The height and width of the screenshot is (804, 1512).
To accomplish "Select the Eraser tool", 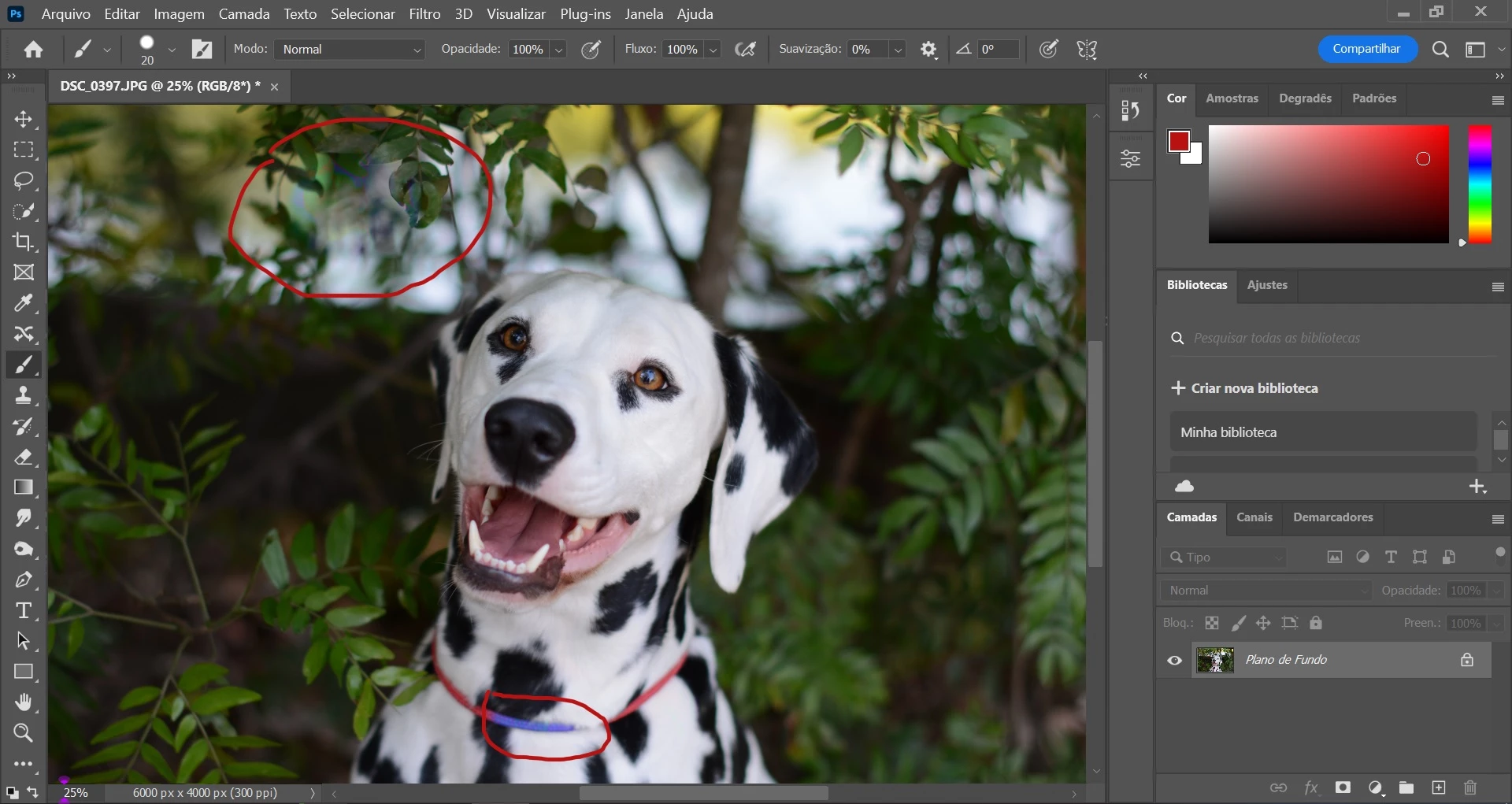I will coord(24,457).
